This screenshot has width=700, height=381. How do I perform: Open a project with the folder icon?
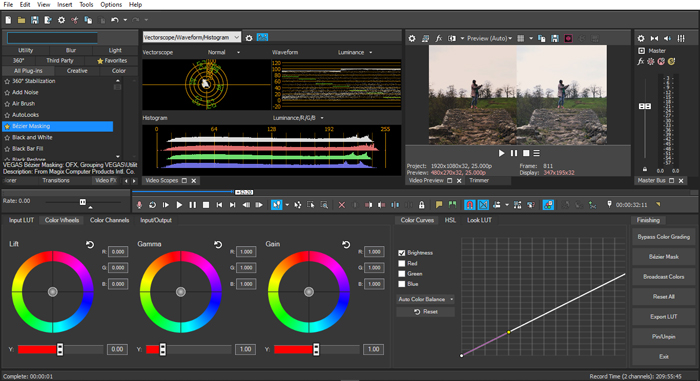[21, 20]
